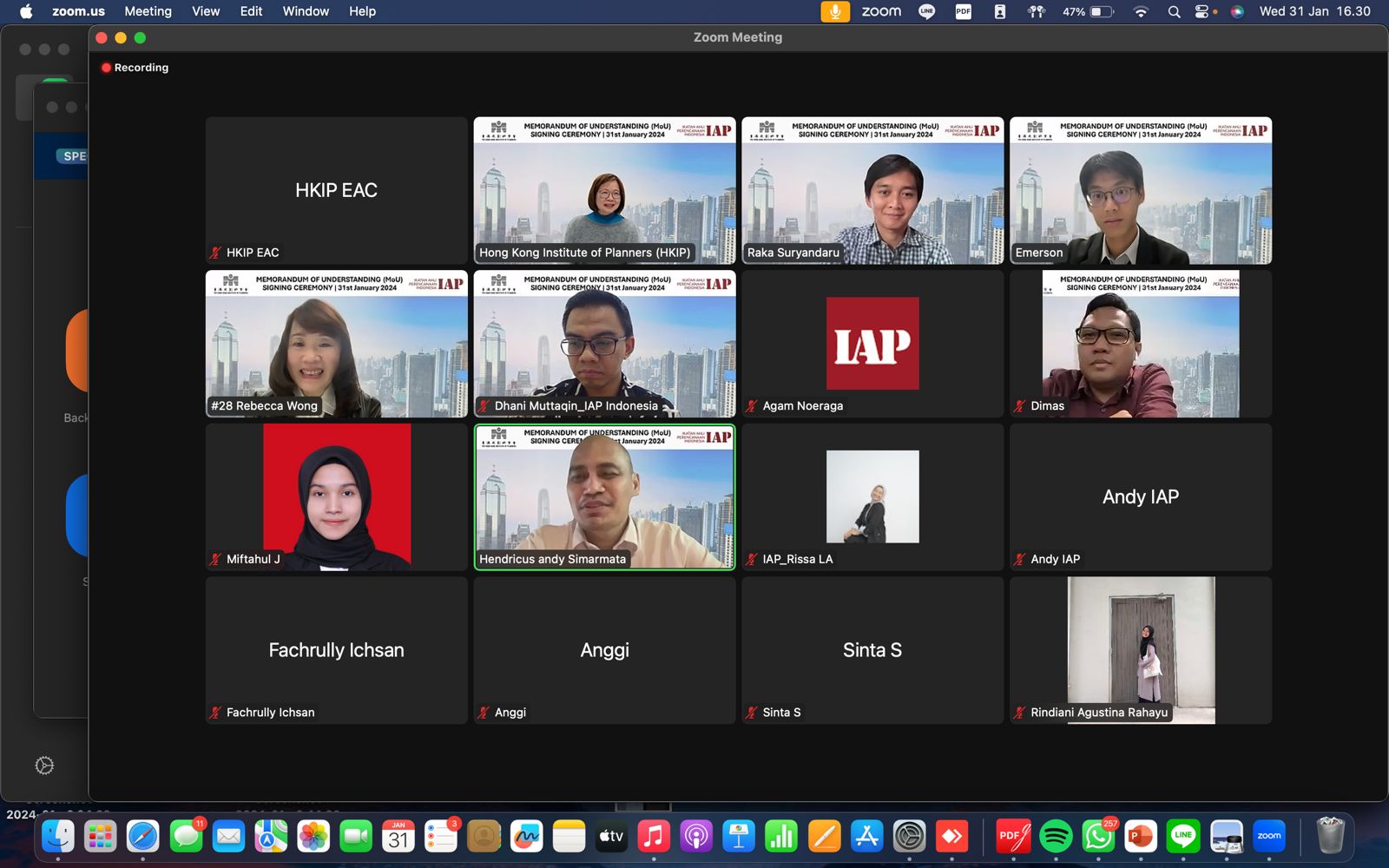Open Pages app in the Dock
The height and width of the screenshot is (868, 1389).
point(824,837)
